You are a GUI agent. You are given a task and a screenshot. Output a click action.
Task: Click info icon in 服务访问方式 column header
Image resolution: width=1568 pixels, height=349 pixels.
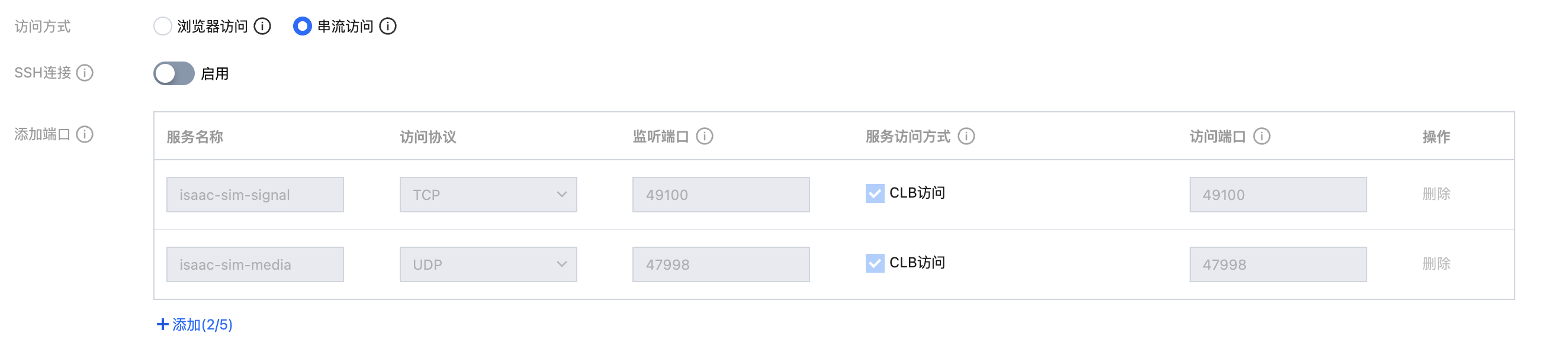[966, 136]
